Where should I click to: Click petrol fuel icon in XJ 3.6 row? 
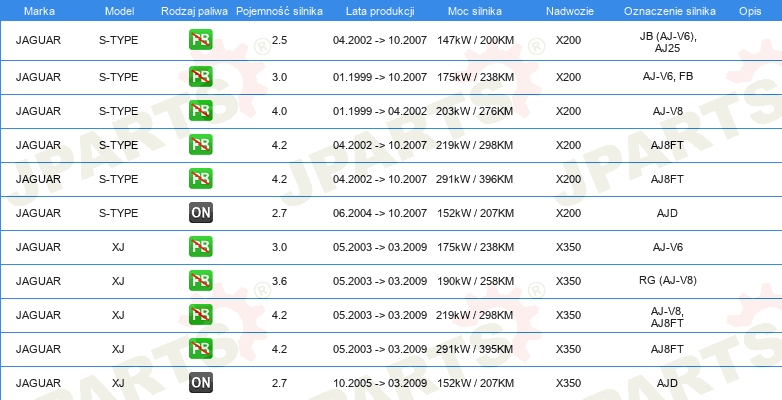point(201,281)
